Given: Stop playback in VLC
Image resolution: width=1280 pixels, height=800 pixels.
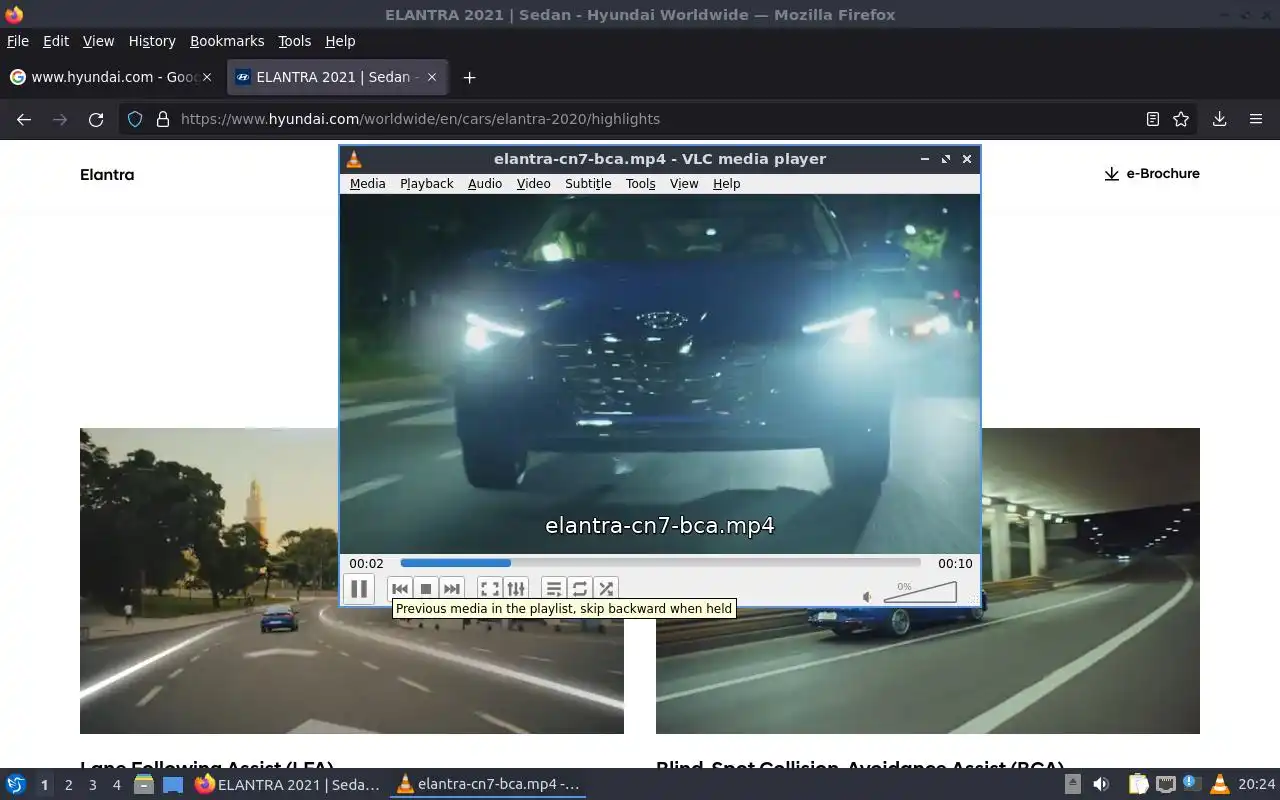Looking at the screenshot, I should [x=426, y=589].
